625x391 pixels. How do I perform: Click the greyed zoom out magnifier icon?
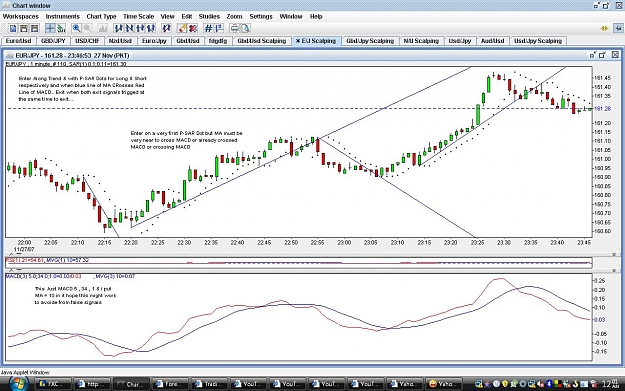point(87,28)
